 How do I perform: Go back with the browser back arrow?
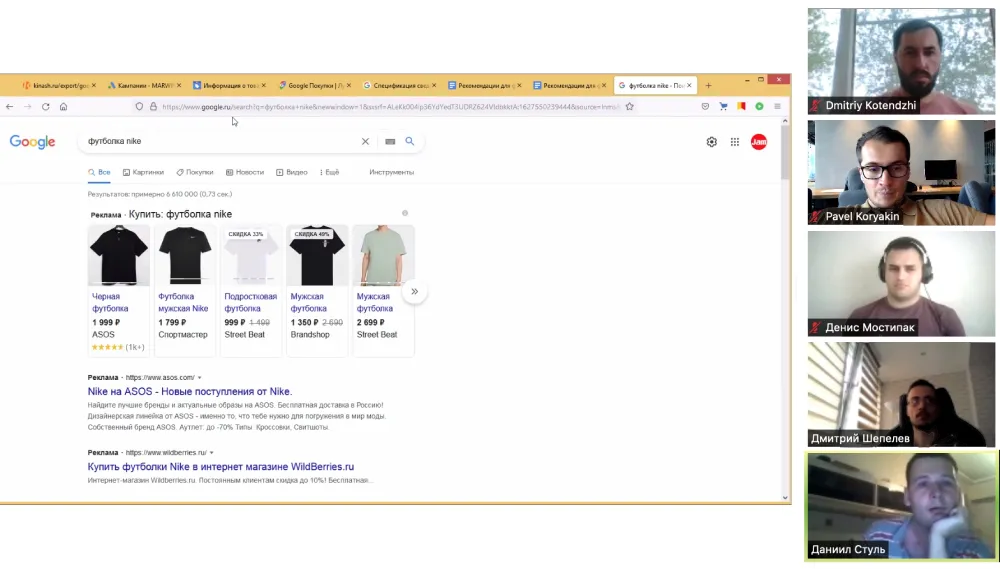point(10,107)
